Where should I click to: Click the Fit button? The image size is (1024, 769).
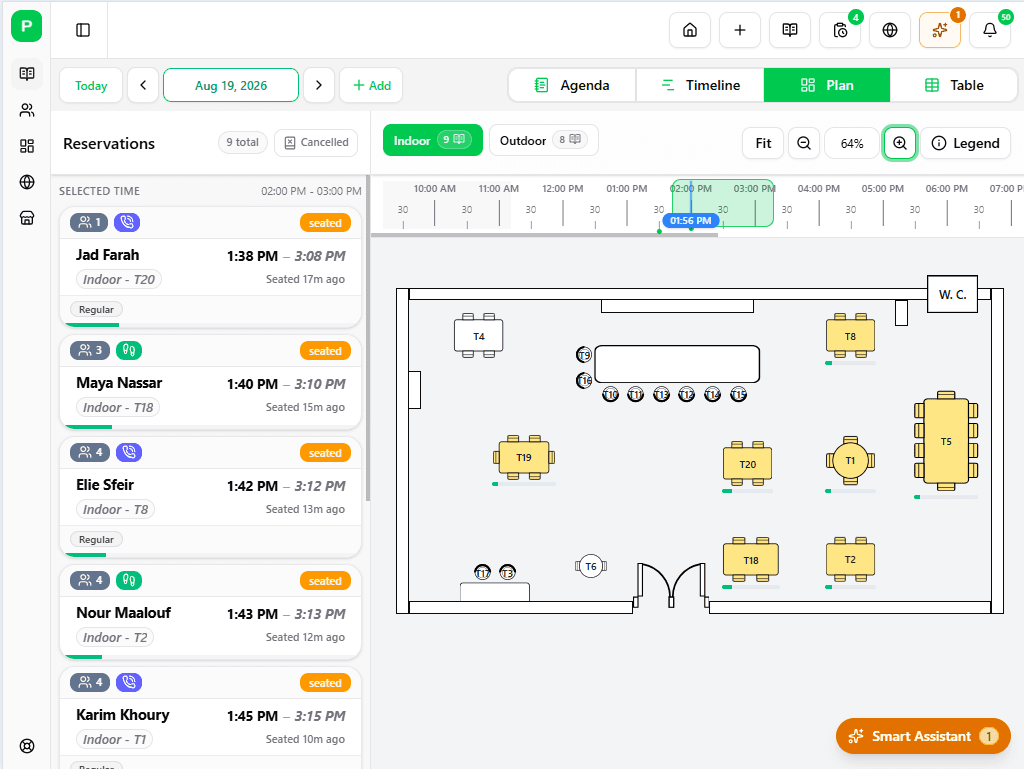pos(763,143)
